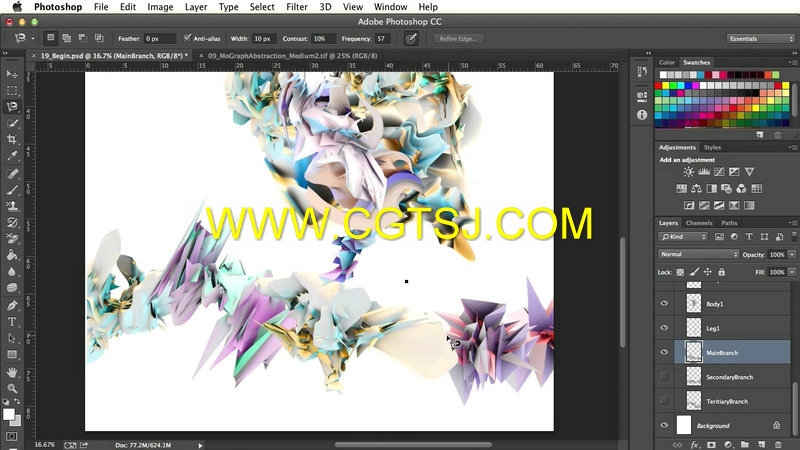Viewport: 800px width, 450px height.
Task: Hide the MainBranch layer
Action: click(x=664, y=352)
